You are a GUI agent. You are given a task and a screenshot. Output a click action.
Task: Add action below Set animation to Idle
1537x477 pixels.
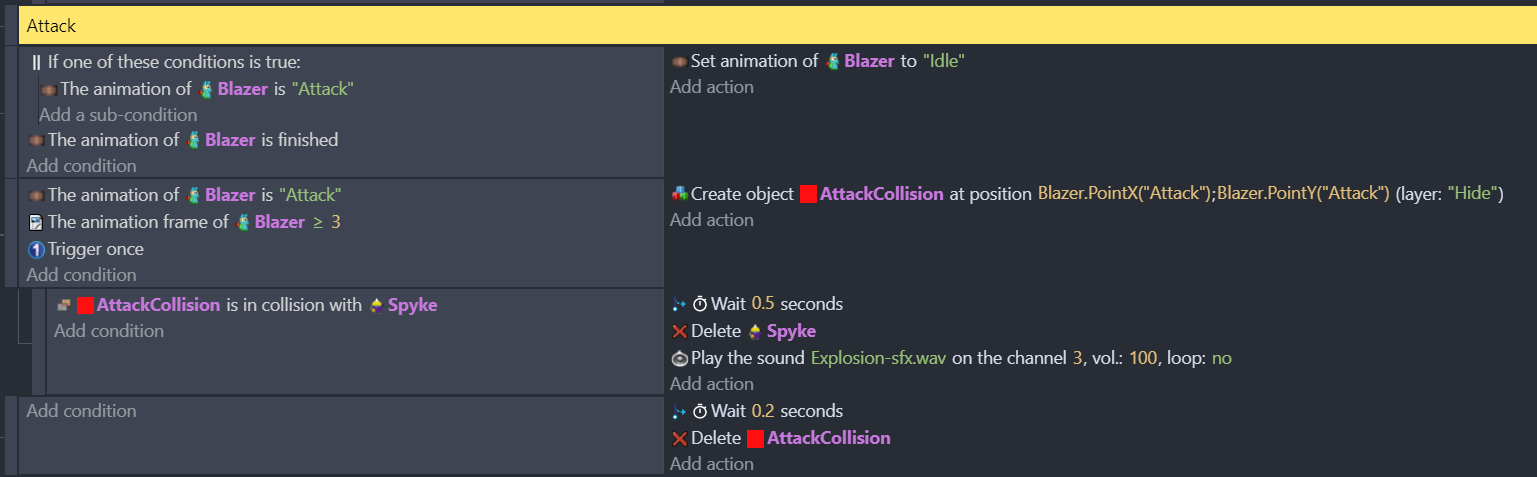pos(712,87)
